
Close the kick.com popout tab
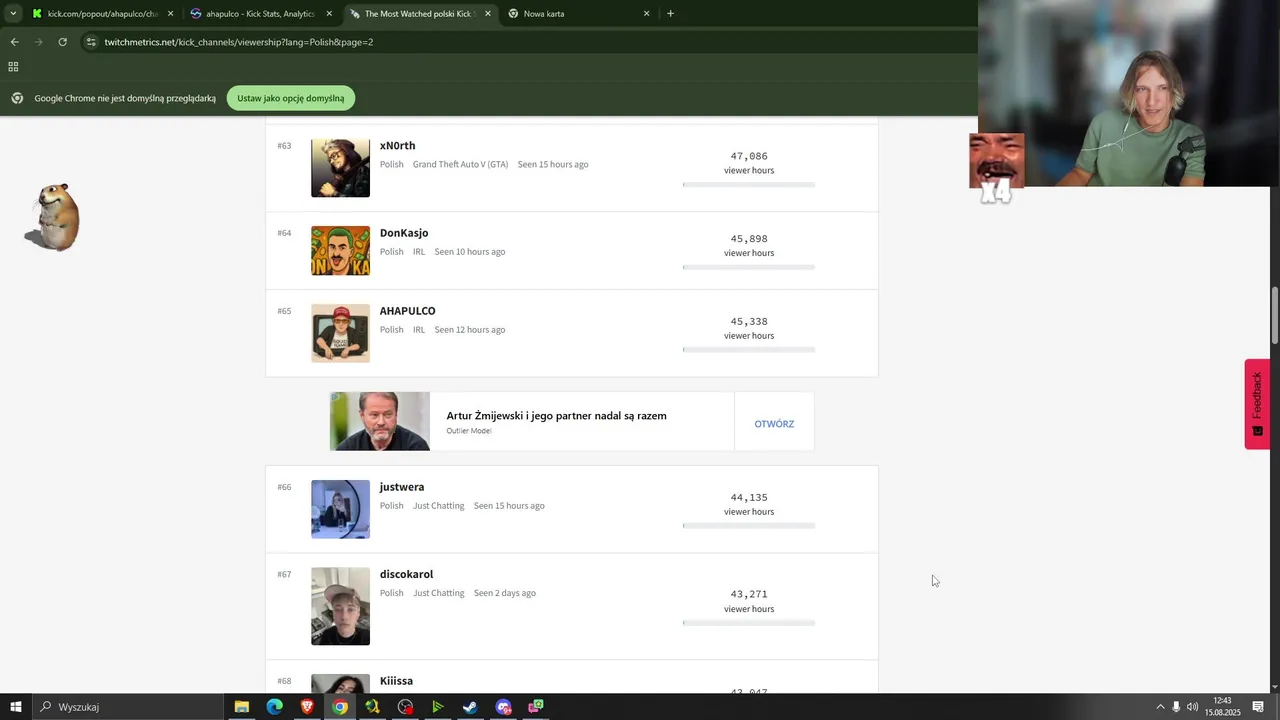point(170,14)
